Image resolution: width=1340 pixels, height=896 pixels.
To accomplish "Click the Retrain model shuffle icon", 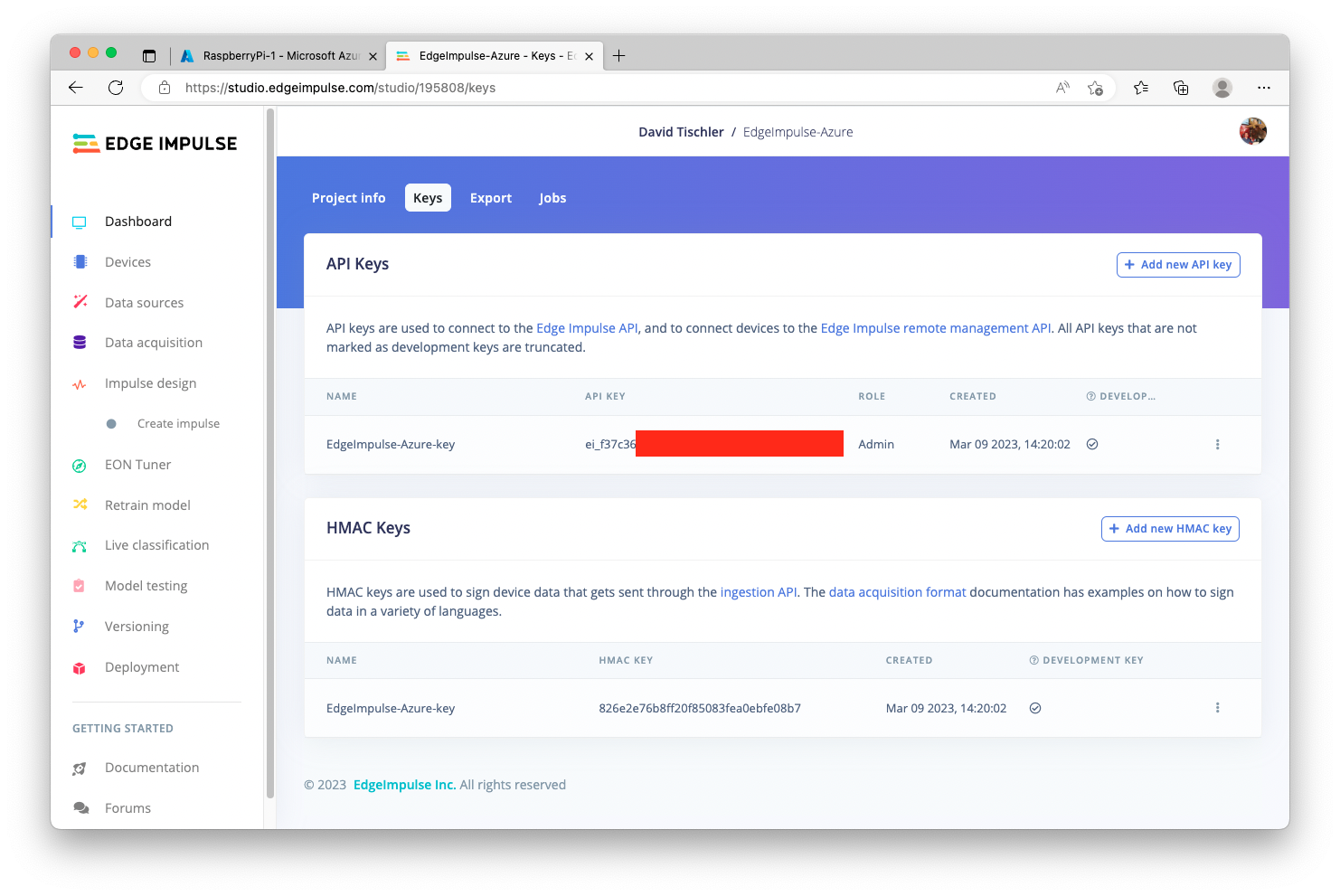I will coord(80,505).
